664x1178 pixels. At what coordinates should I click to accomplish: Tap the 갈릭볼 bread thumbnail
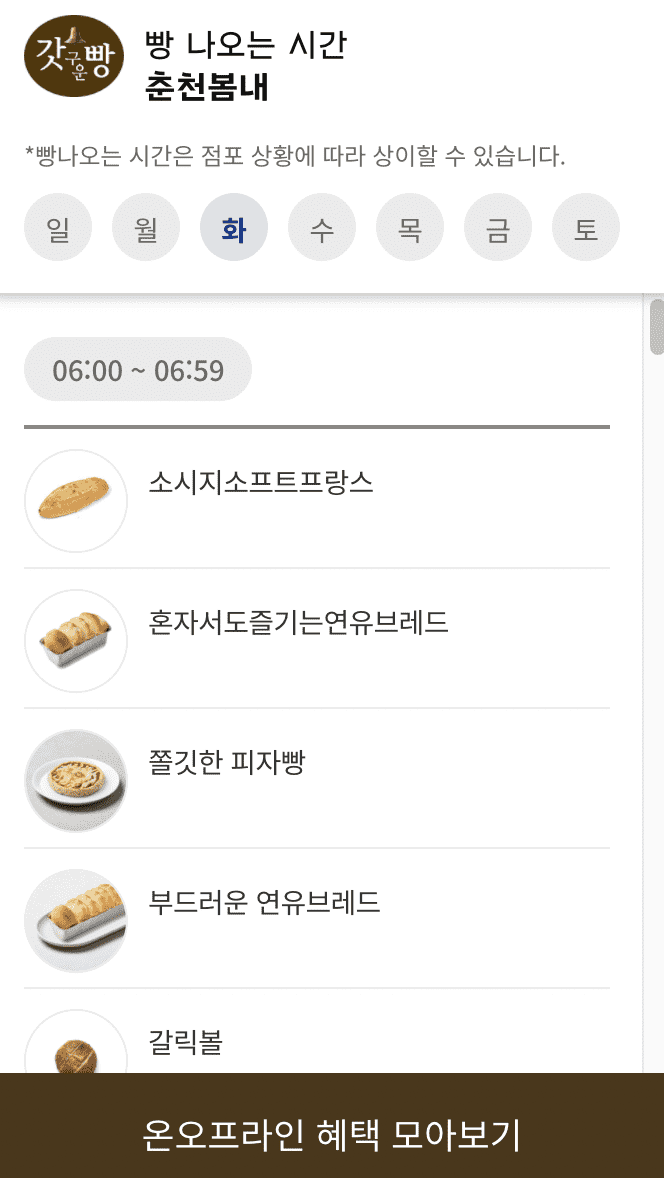point(76,1044)
